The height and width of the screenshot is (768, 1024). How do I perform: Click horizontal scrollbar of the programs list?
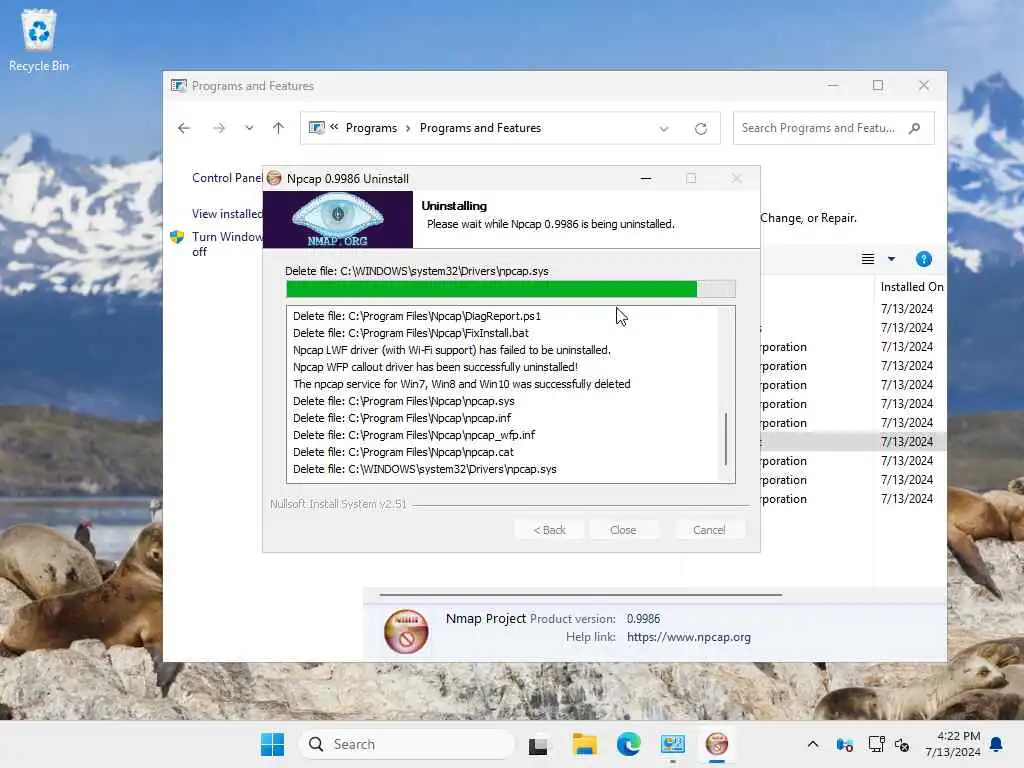(x=580, y=595)
